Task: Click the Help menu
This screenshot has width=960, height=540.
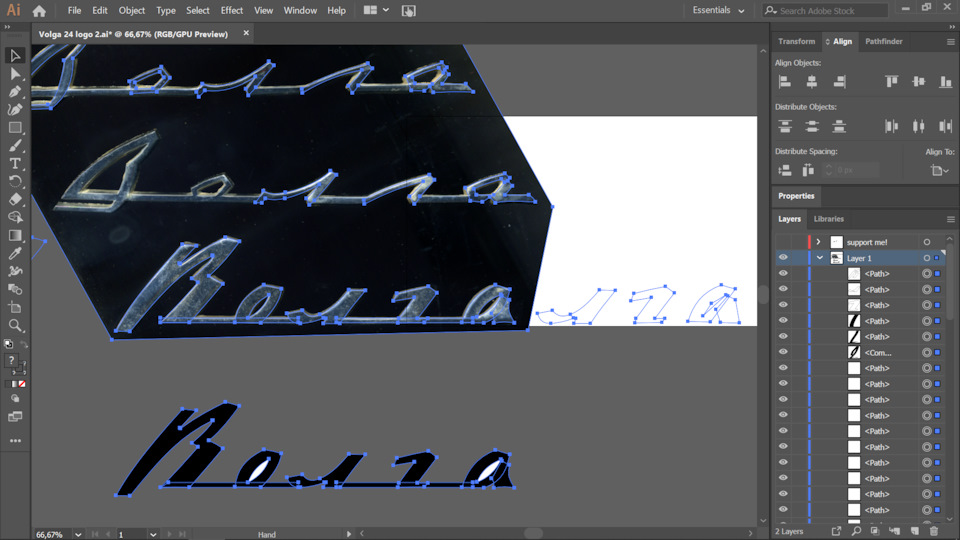Action: click(336, 10)
